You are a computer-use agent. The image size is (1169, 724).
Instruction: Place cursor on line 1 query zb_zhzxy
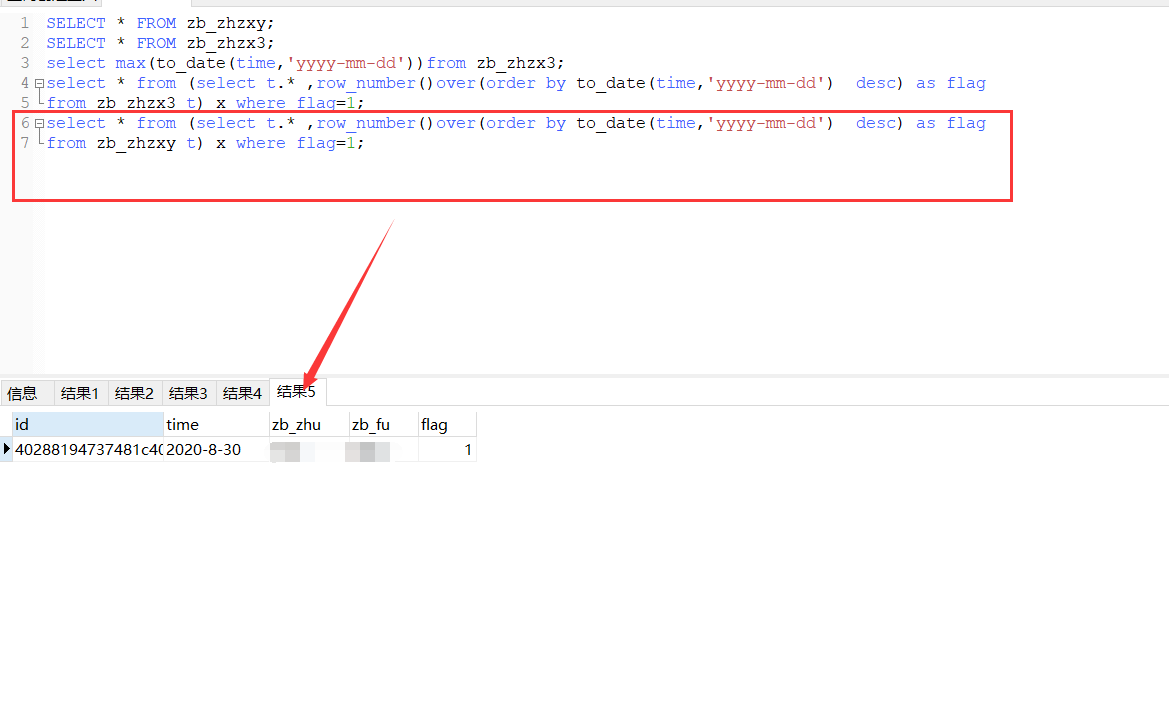click(x=160, y=23)
